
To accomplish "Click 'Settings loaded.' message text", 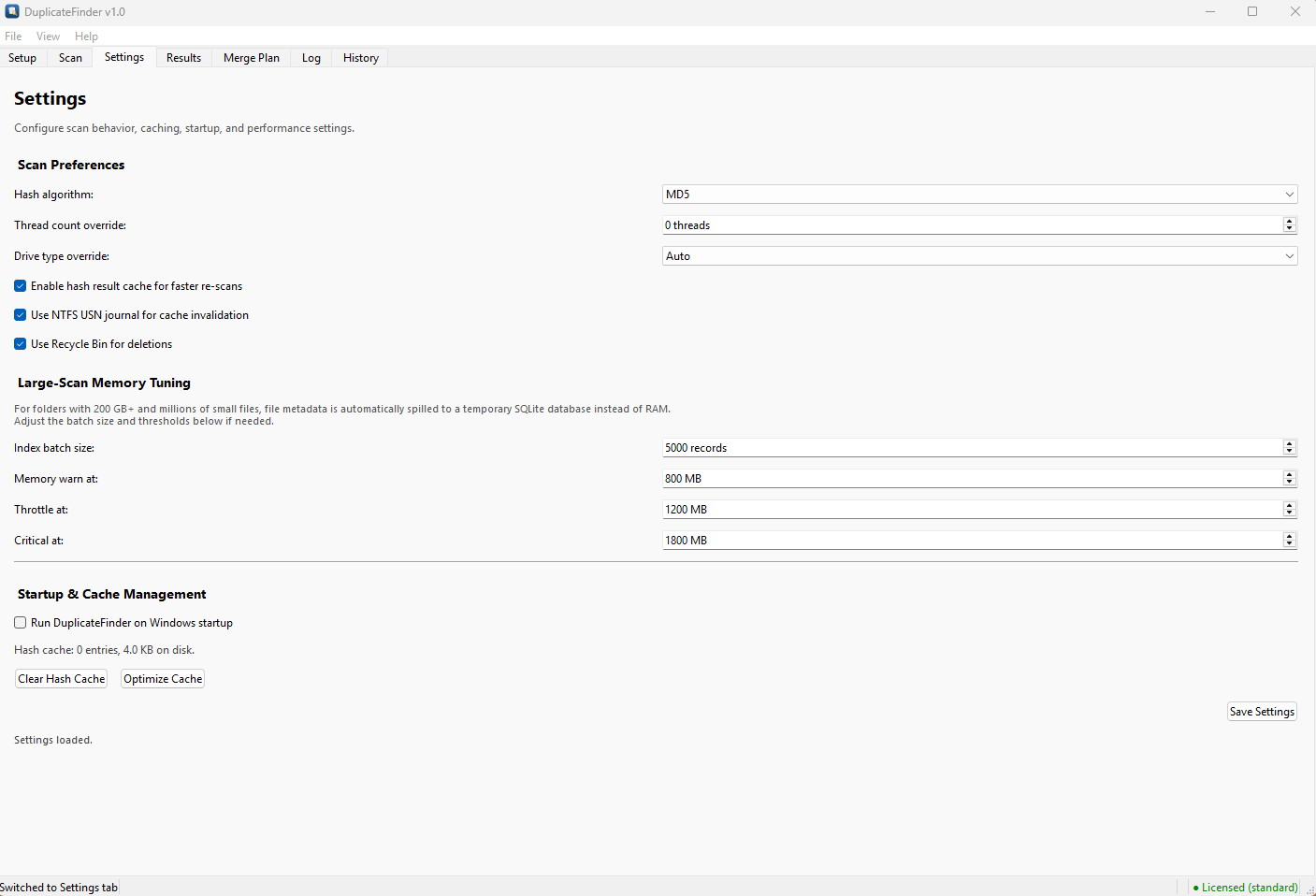I will (53, 740).
